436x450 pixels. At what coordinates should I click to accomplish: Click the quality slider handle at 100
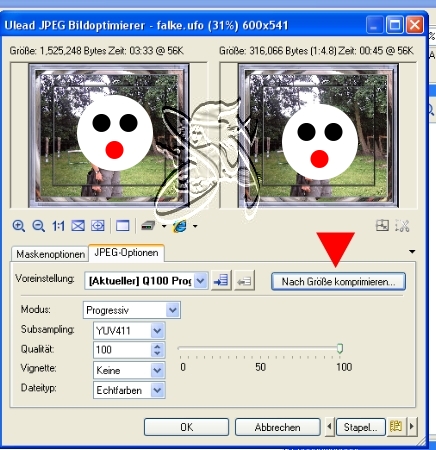click(340, 348)
